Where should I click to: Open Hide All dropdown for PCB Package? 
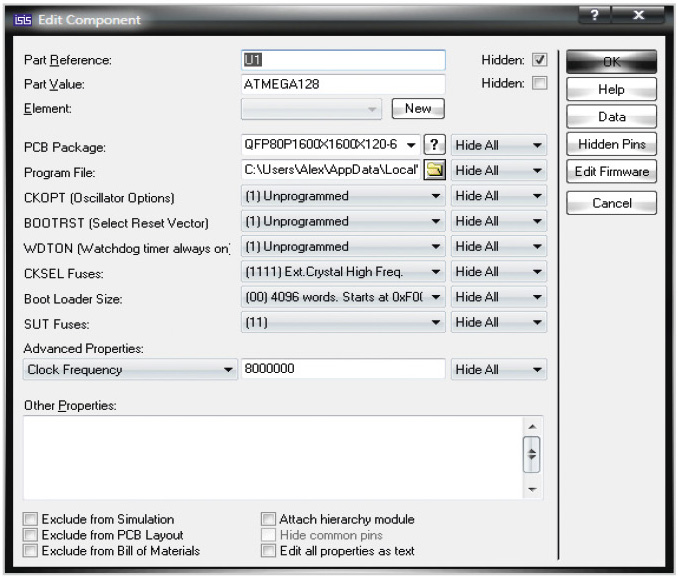(499, 145)
